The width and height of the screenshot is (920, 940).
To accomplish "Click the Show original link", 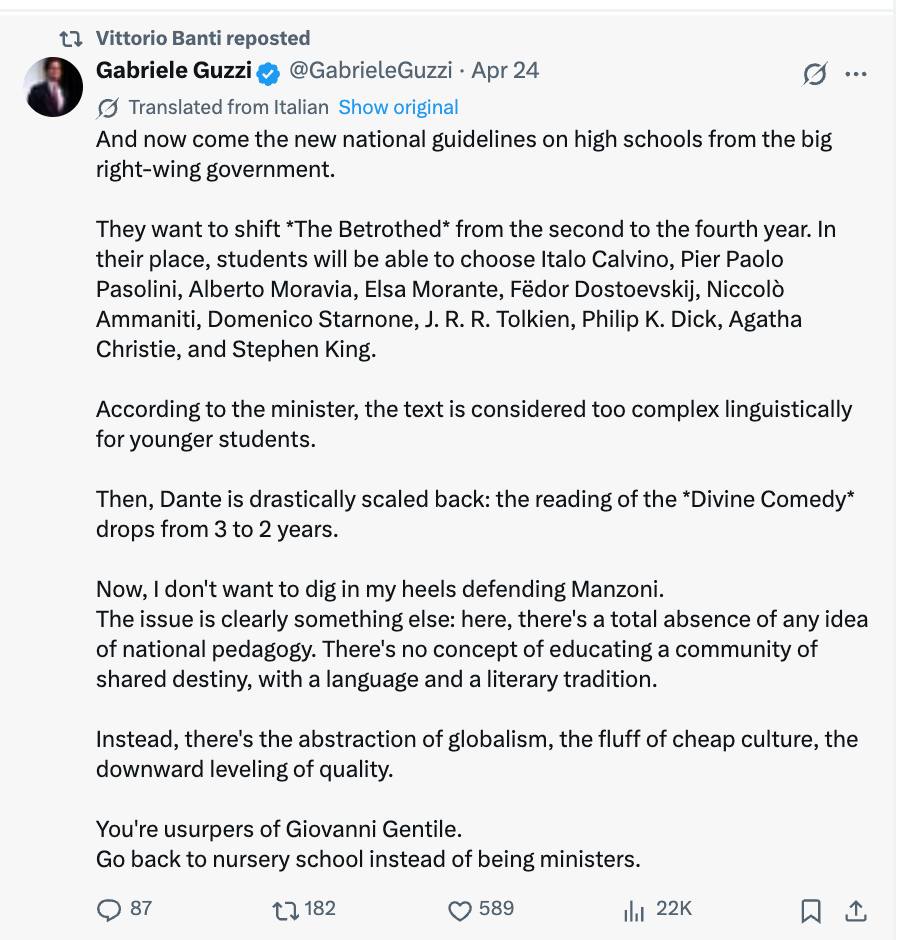I will point(398,107).
